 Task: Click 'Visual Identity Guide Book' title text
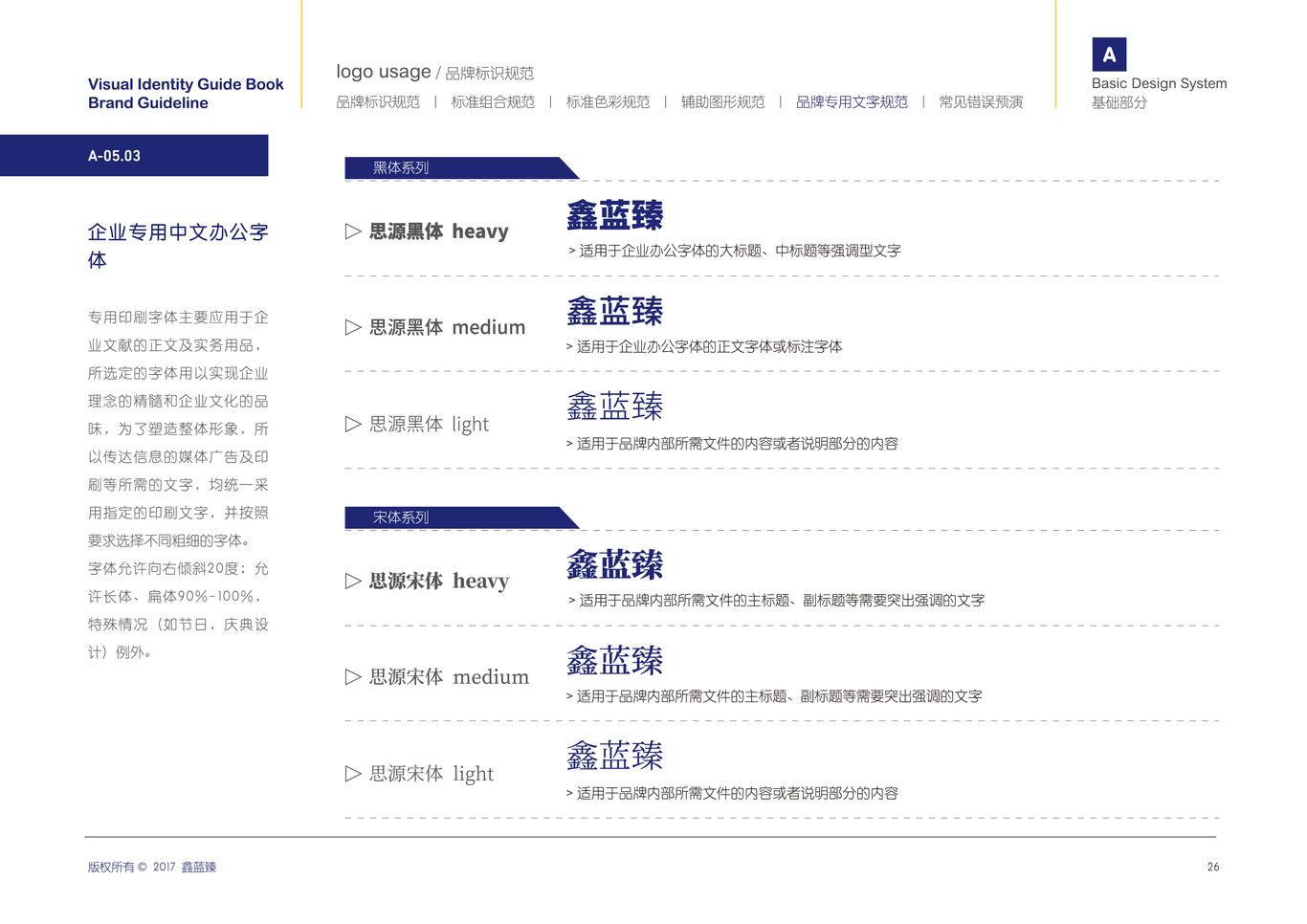[x=186, y=84]
